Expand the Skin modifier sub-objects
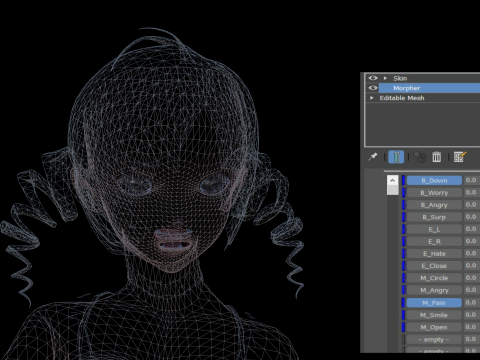This screenshot has height=360, width=480. 385,78
